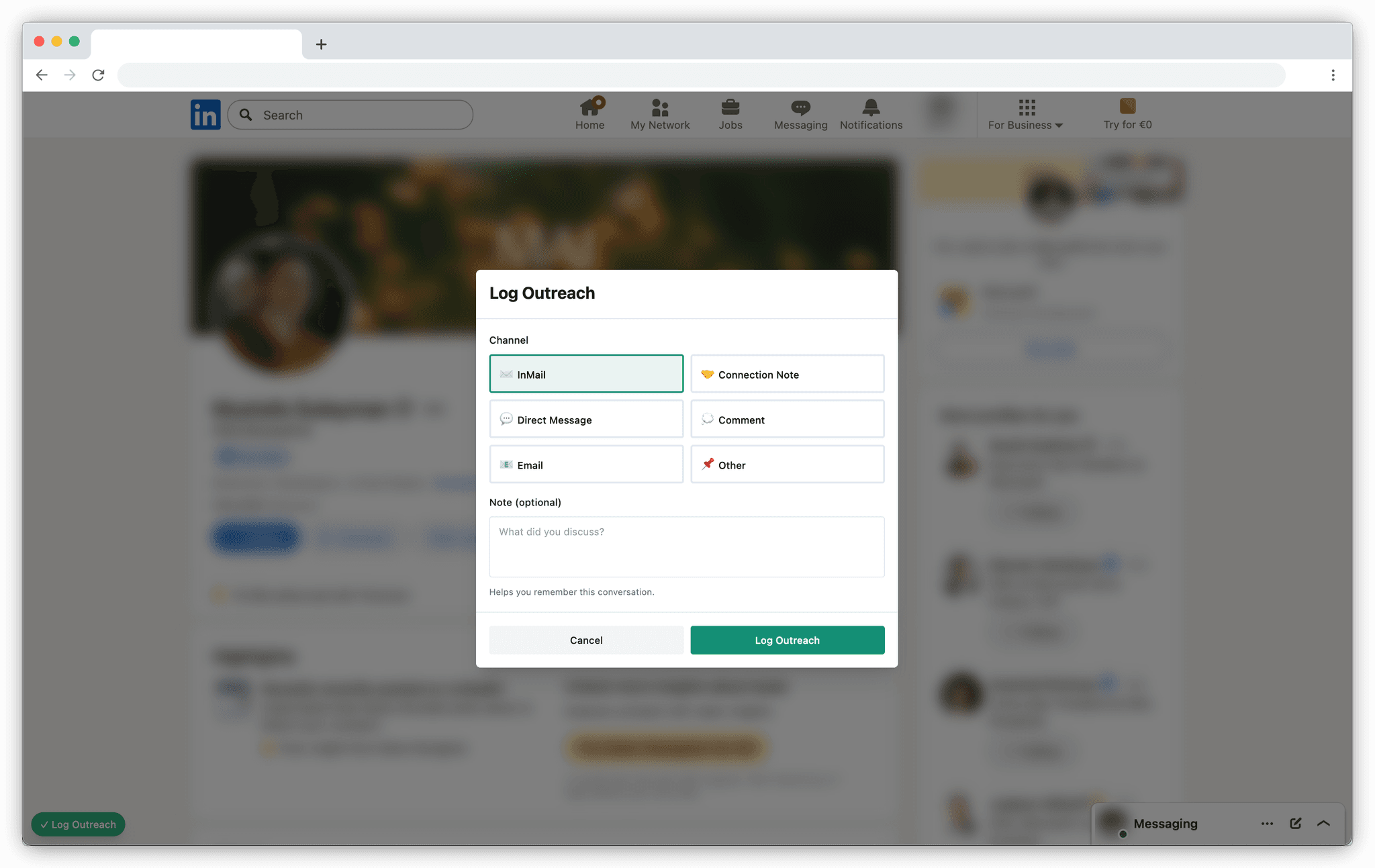Select Email as the outreach channel
This screenshot has height=868, width=1375.
585,464
